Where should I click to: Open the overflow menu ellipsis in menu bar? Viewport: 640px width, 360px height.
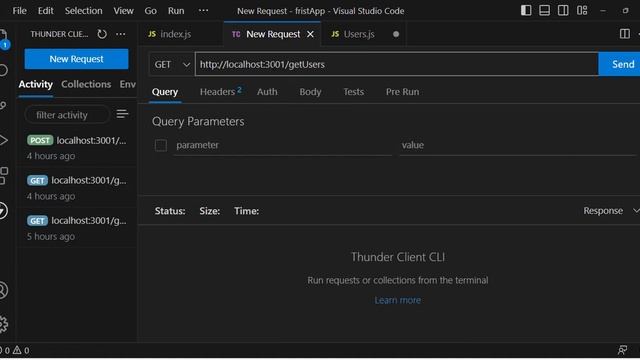pos(203,11)
